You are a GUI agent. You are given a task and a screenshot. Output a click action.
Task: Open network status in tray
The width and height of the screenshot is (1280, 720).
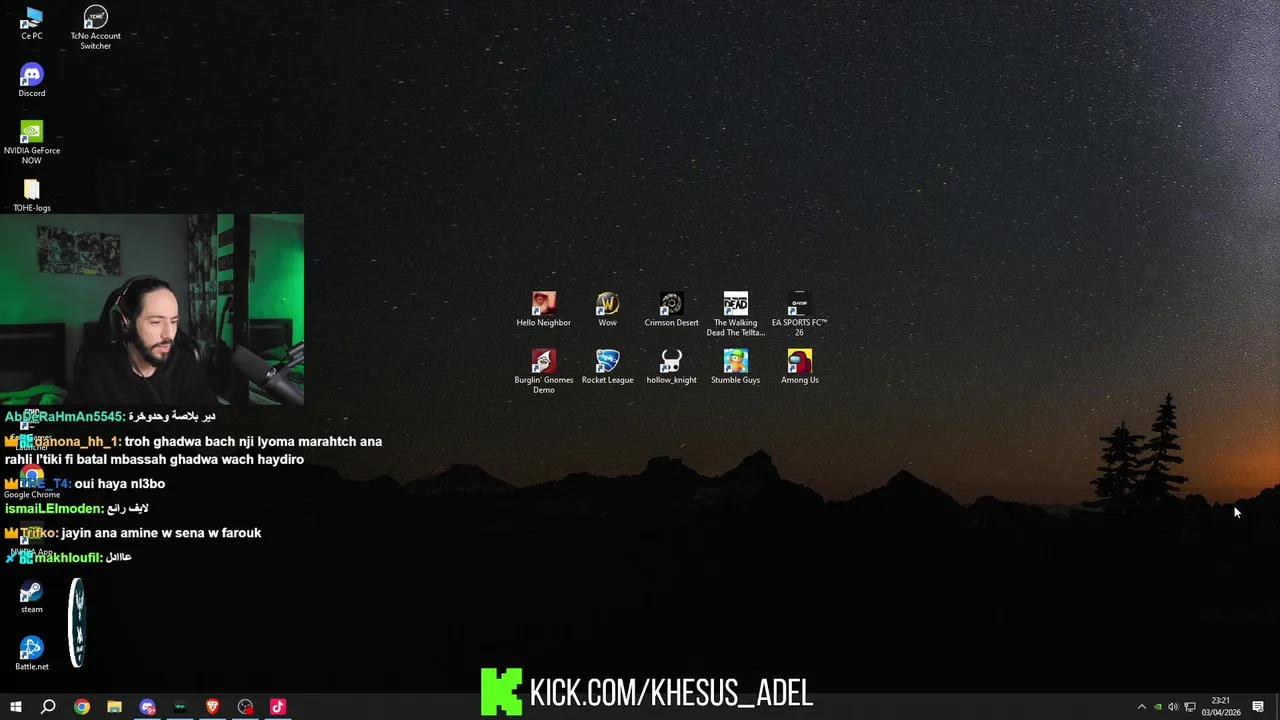(x=1190, y=707)
